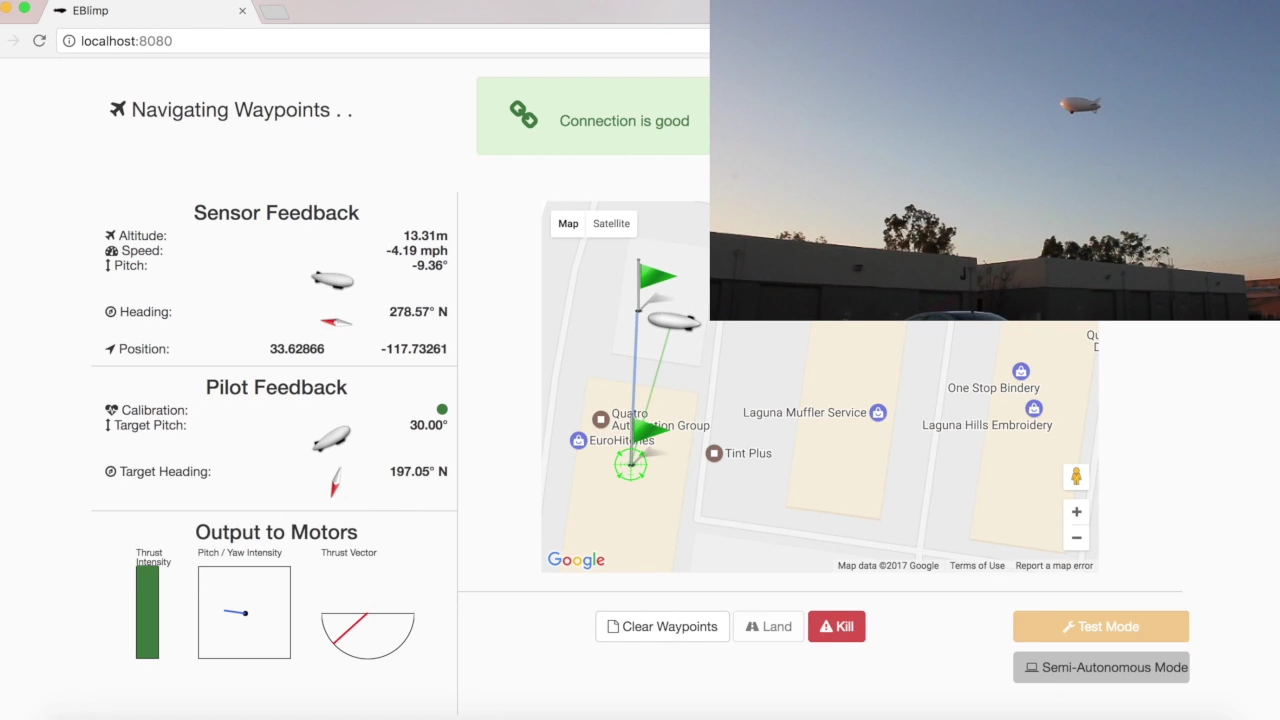
Task: Select the Street View pegman icon
Action: tap(1076, 477)
